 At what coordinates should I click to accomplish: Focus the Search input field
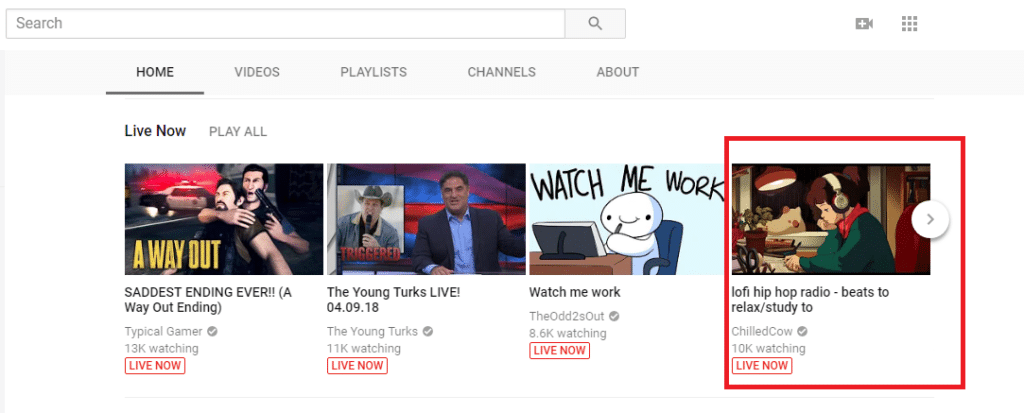pyautogui.click(x=285, y=24)
